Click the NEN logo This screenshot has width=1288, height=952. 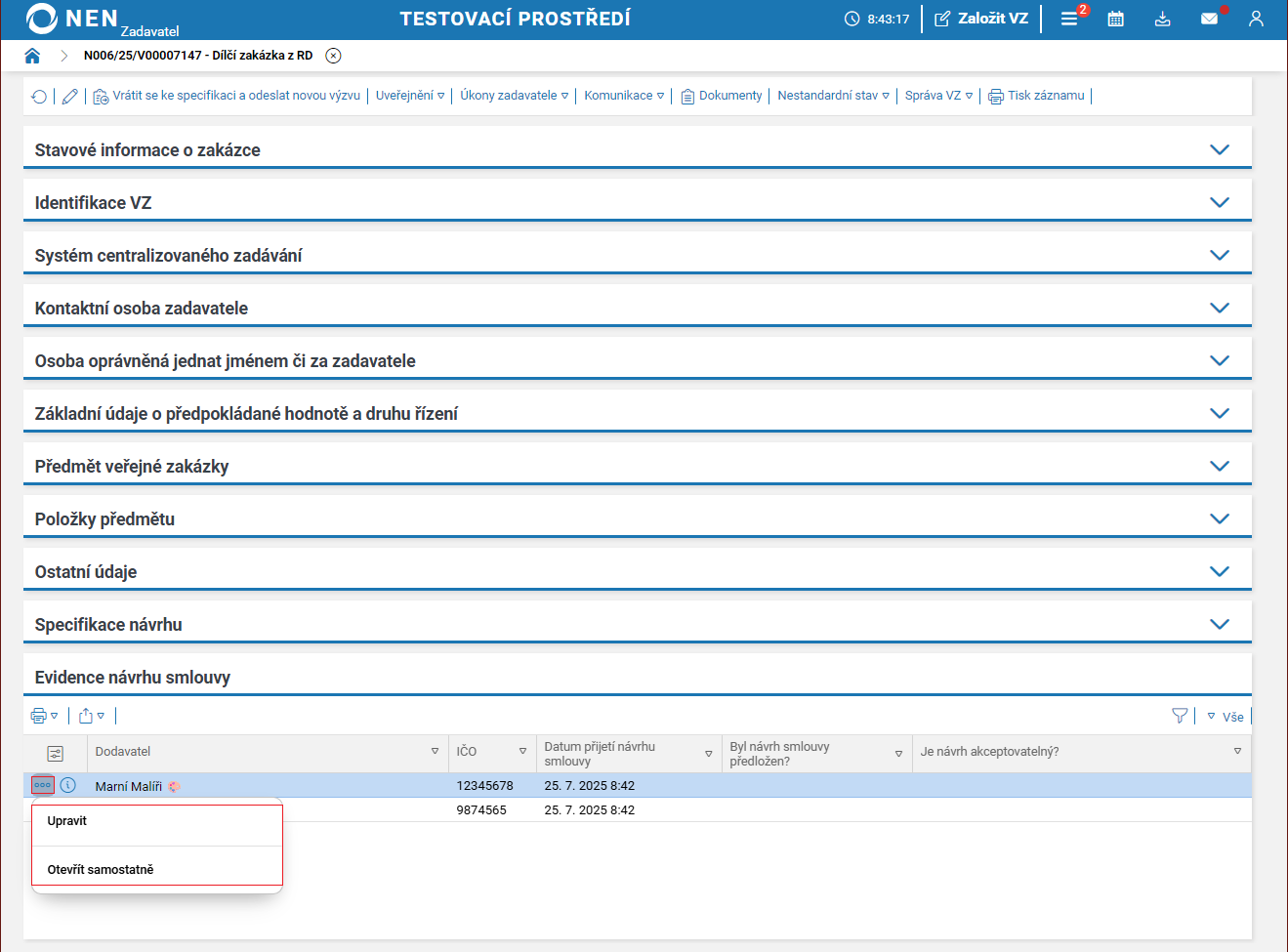click(72, 19)
